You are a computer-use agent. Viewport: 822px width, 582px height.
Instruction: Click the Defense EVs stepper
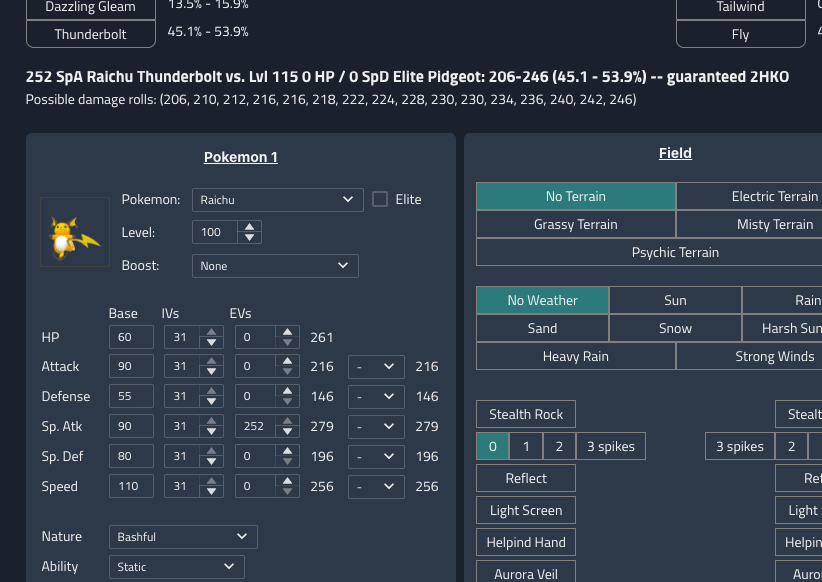tap(287, 396)
